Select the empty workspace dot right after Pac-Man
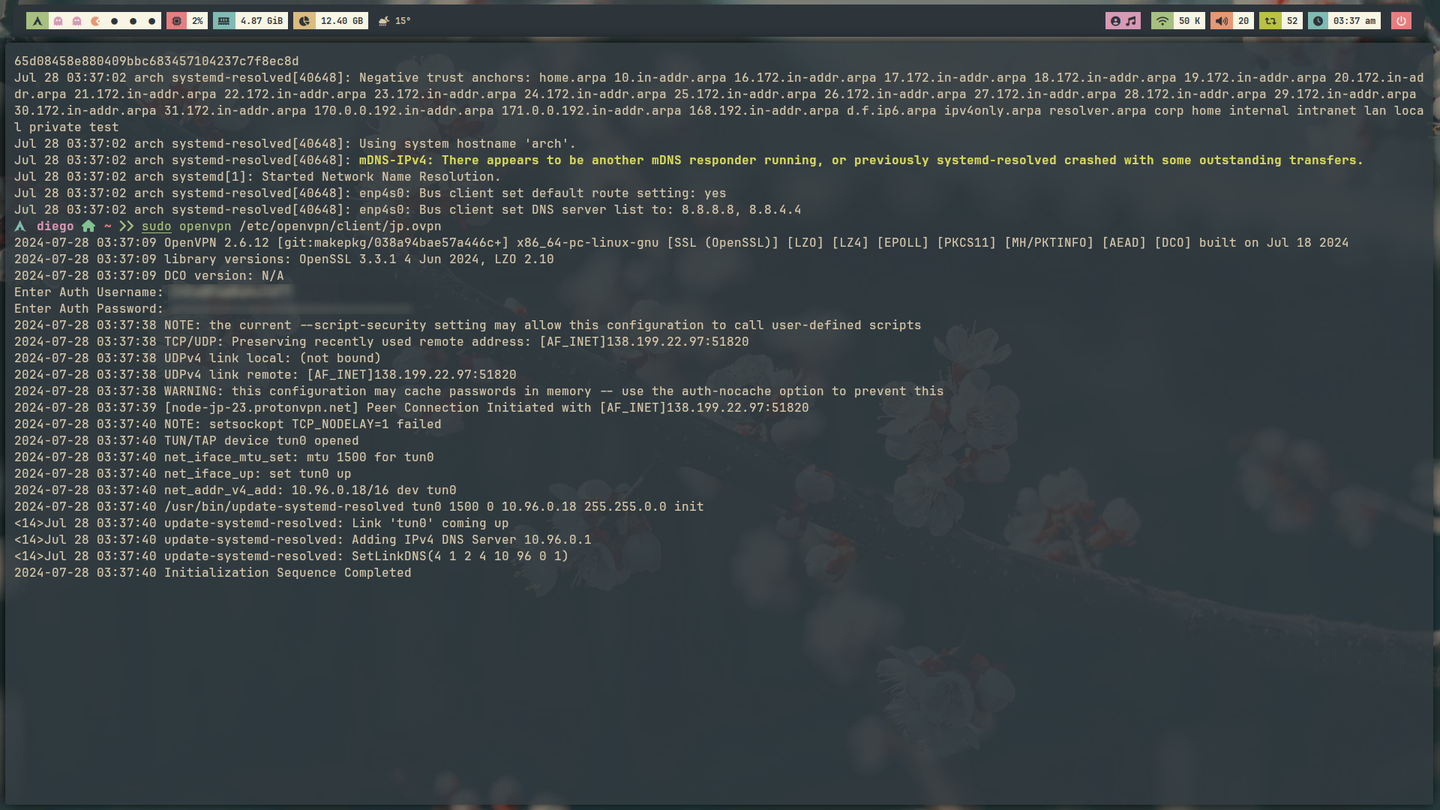Image resolution: width=1440 pixels, height=810 pixels. 115,21
